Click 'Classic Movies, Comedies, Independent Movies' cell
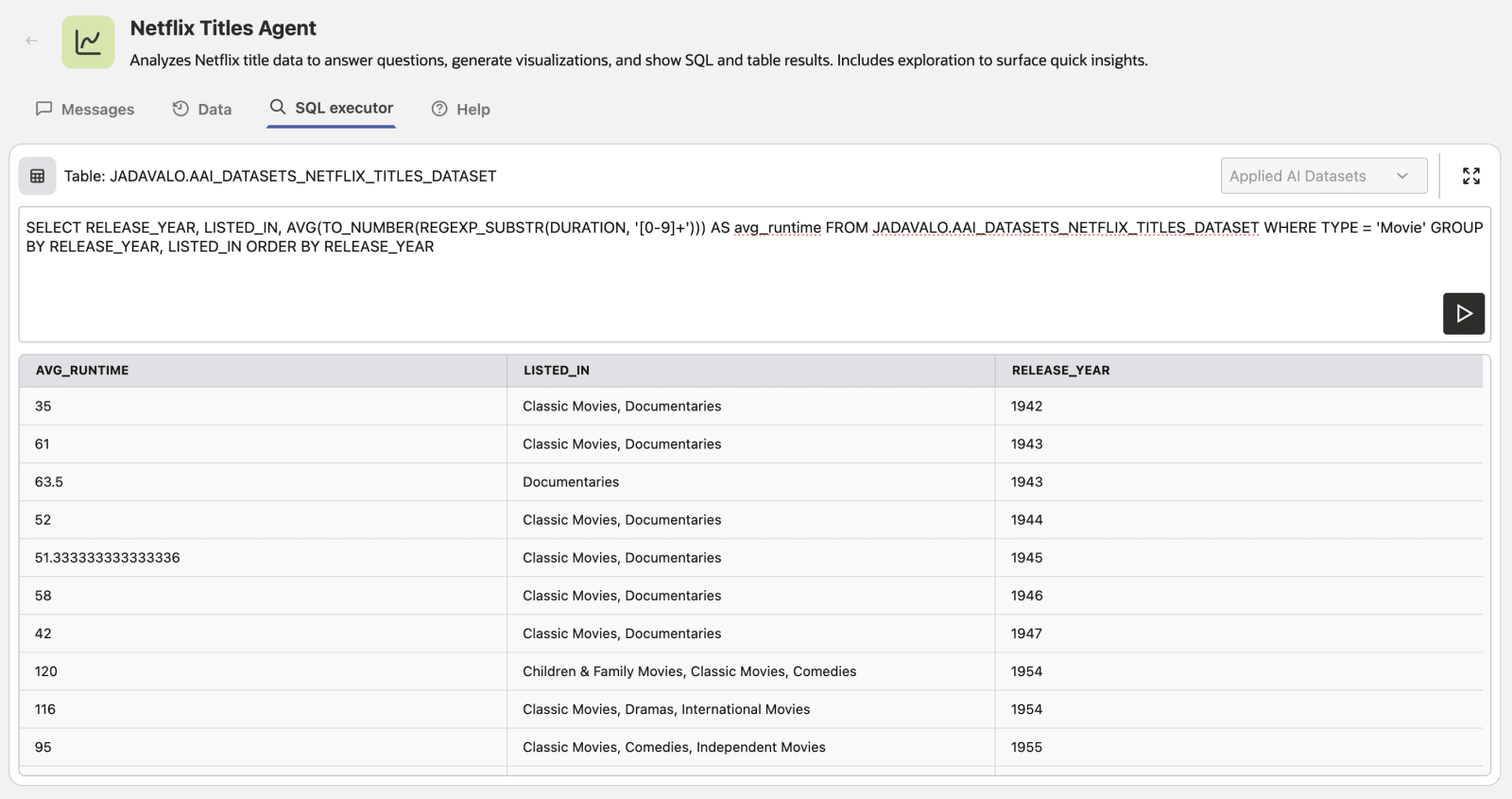Image resolution: width=1512 pixels, height=799 pixels. point(750,747)
